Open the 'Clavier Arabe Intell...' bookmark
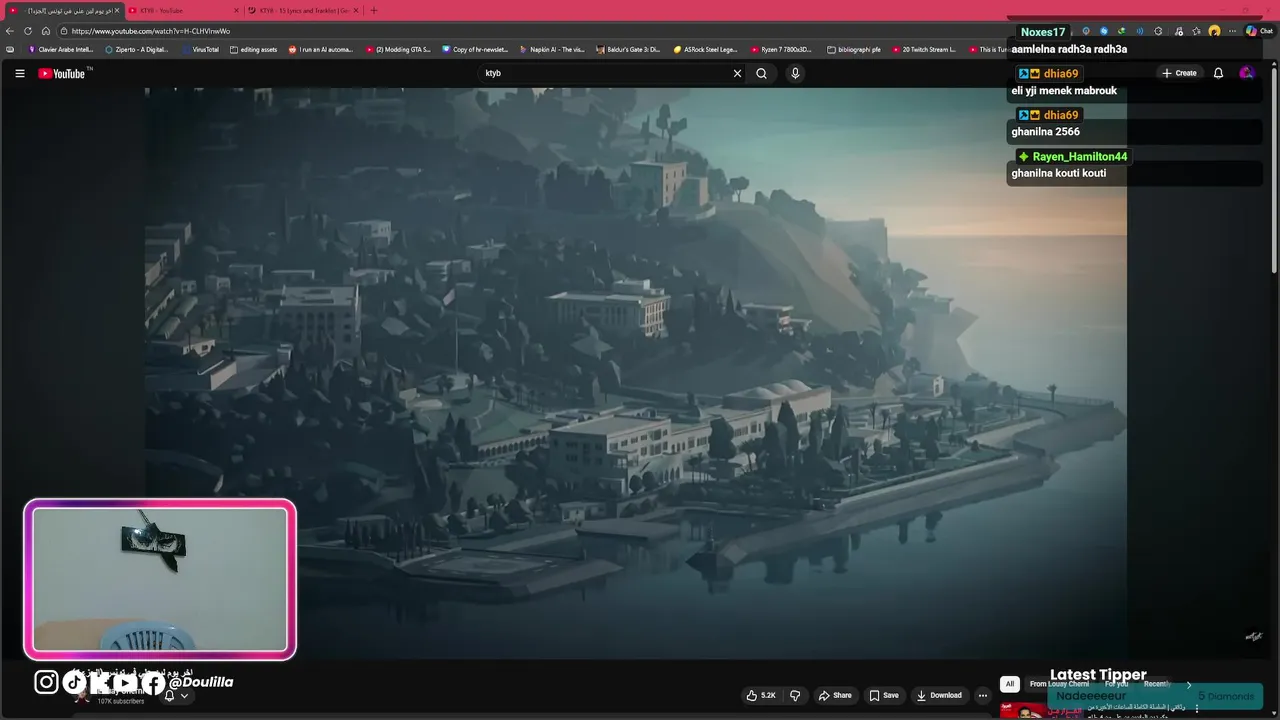1280x720 pixels. (x=60, y=49)
